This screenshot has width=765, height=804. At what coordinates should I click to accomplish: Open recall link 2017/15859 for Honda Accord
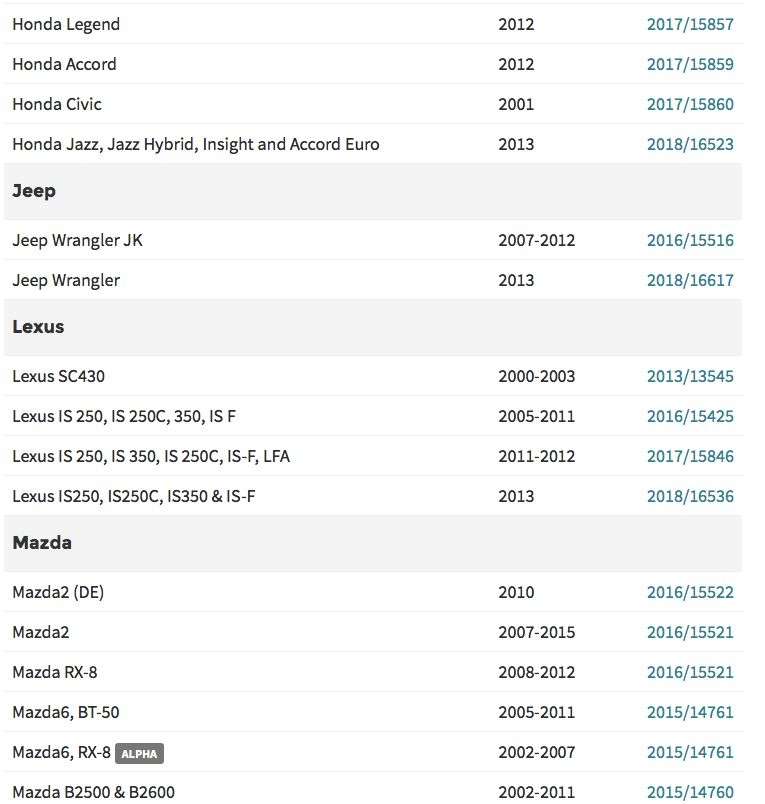(690, 64)
